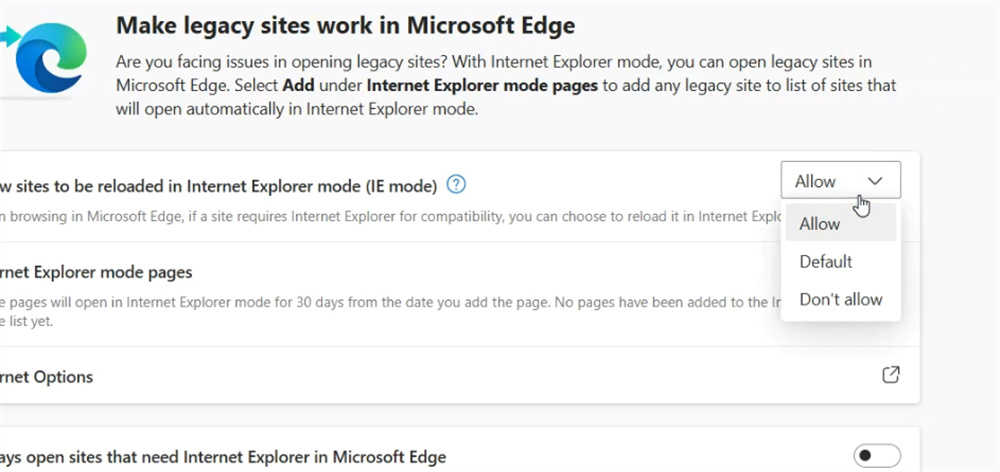Click the Make legacy sites work heading
The image size is (1000, 472).
coord(345,24)
